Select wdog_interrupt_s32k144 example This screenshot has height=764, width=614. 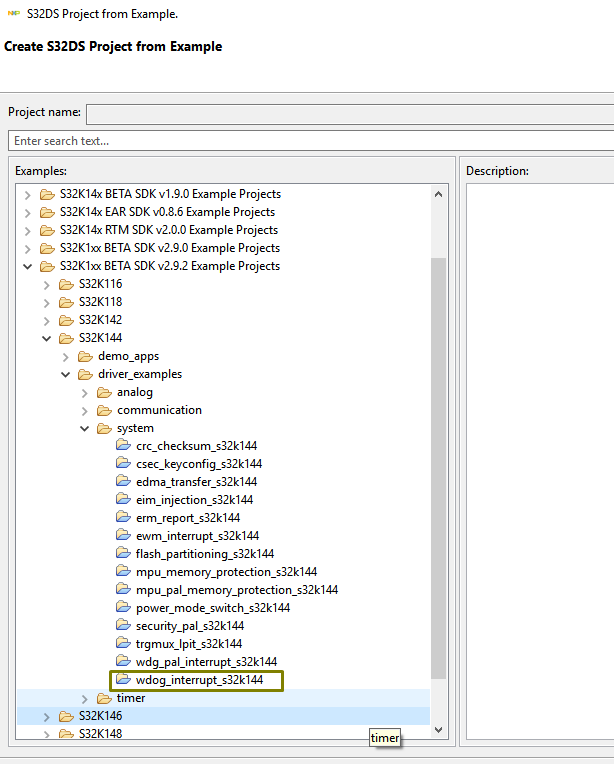coord(199,680)
